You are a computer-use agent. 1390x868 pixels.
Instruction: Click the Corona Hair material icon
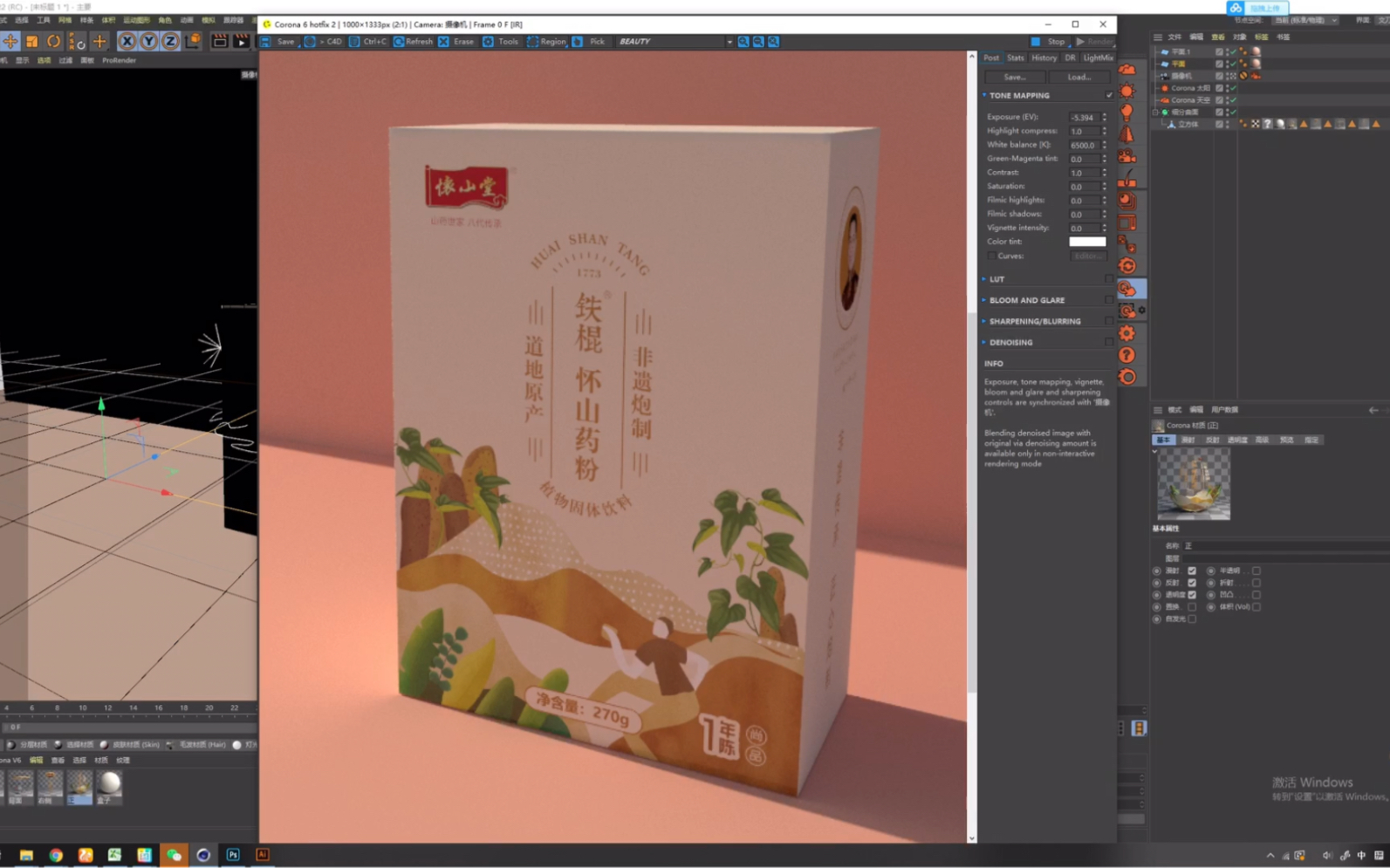tap(1127, 178)
